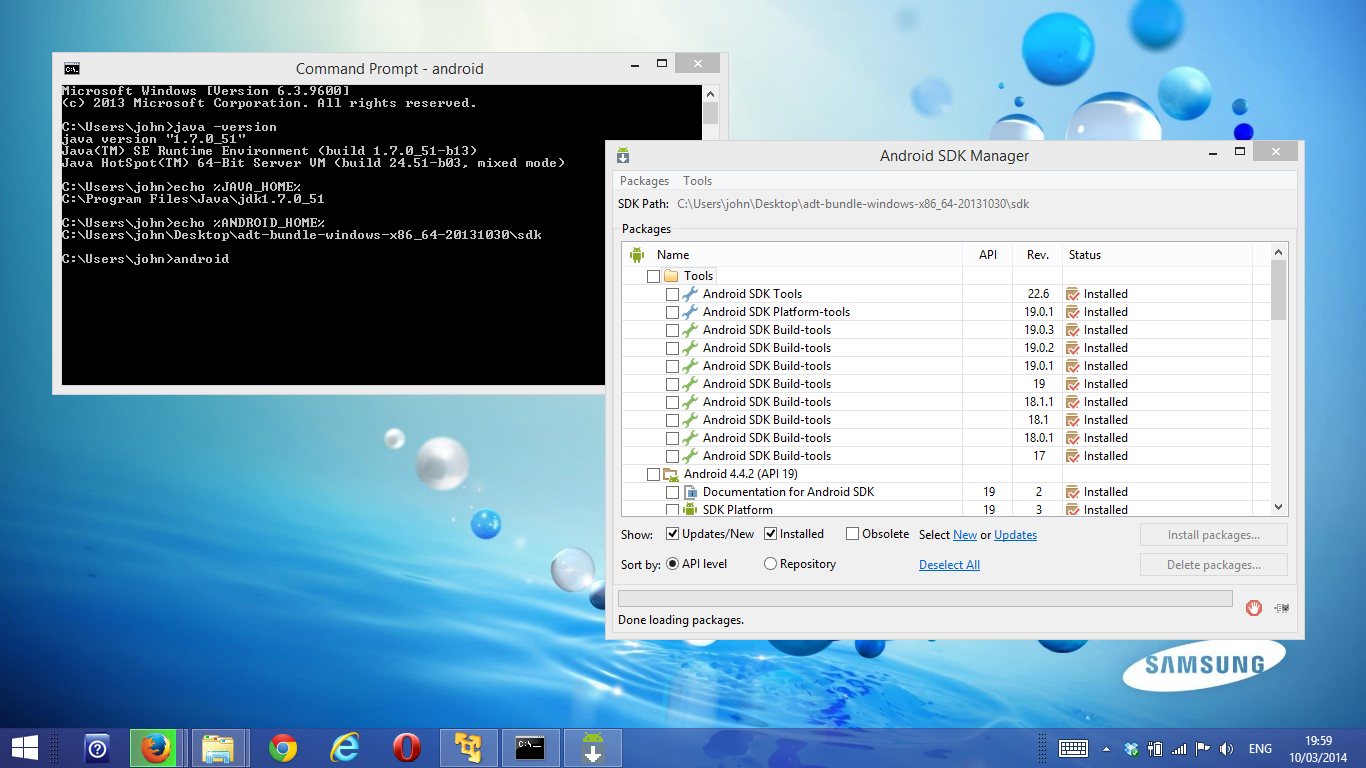
Task: Click the ENG input language indicator
Action: click(1260, 748)
